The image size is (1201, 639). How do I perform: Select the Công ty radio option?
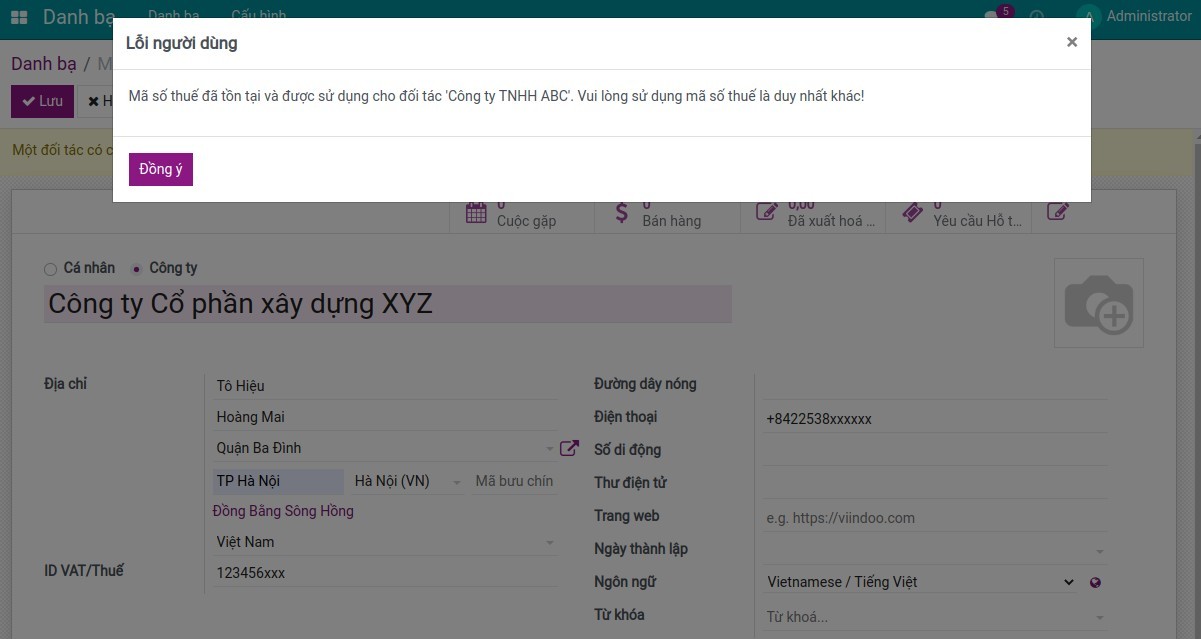tap(137, 269)
